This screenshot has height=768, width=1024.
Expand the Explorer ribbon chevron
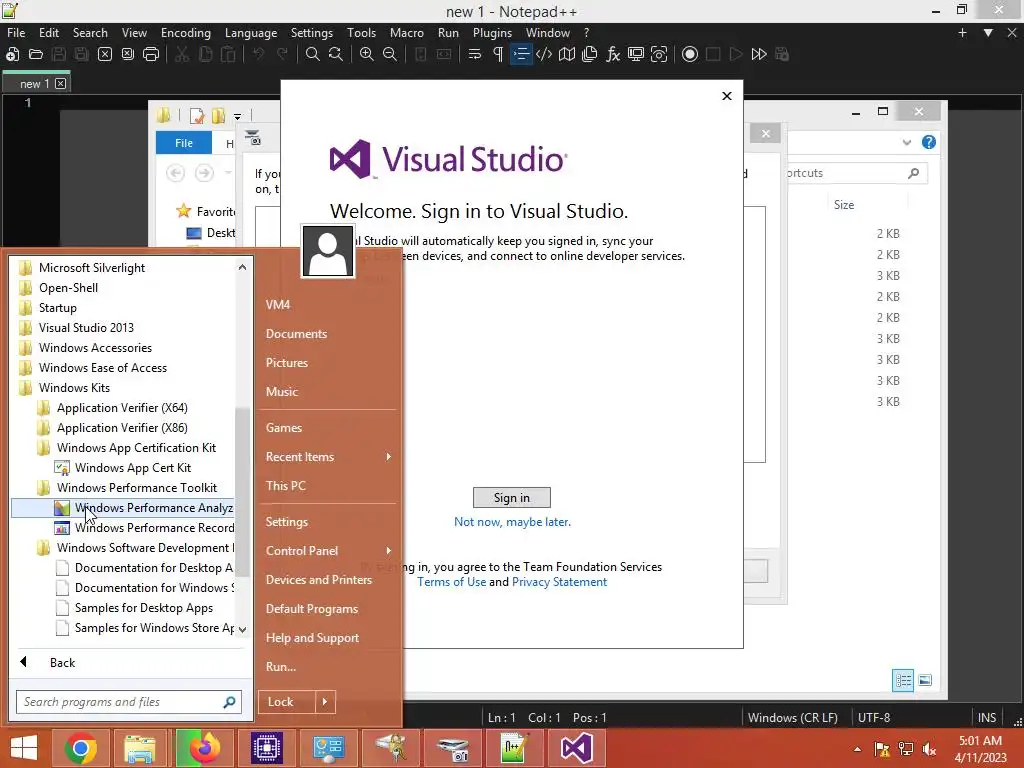click(x=906, y=142)
